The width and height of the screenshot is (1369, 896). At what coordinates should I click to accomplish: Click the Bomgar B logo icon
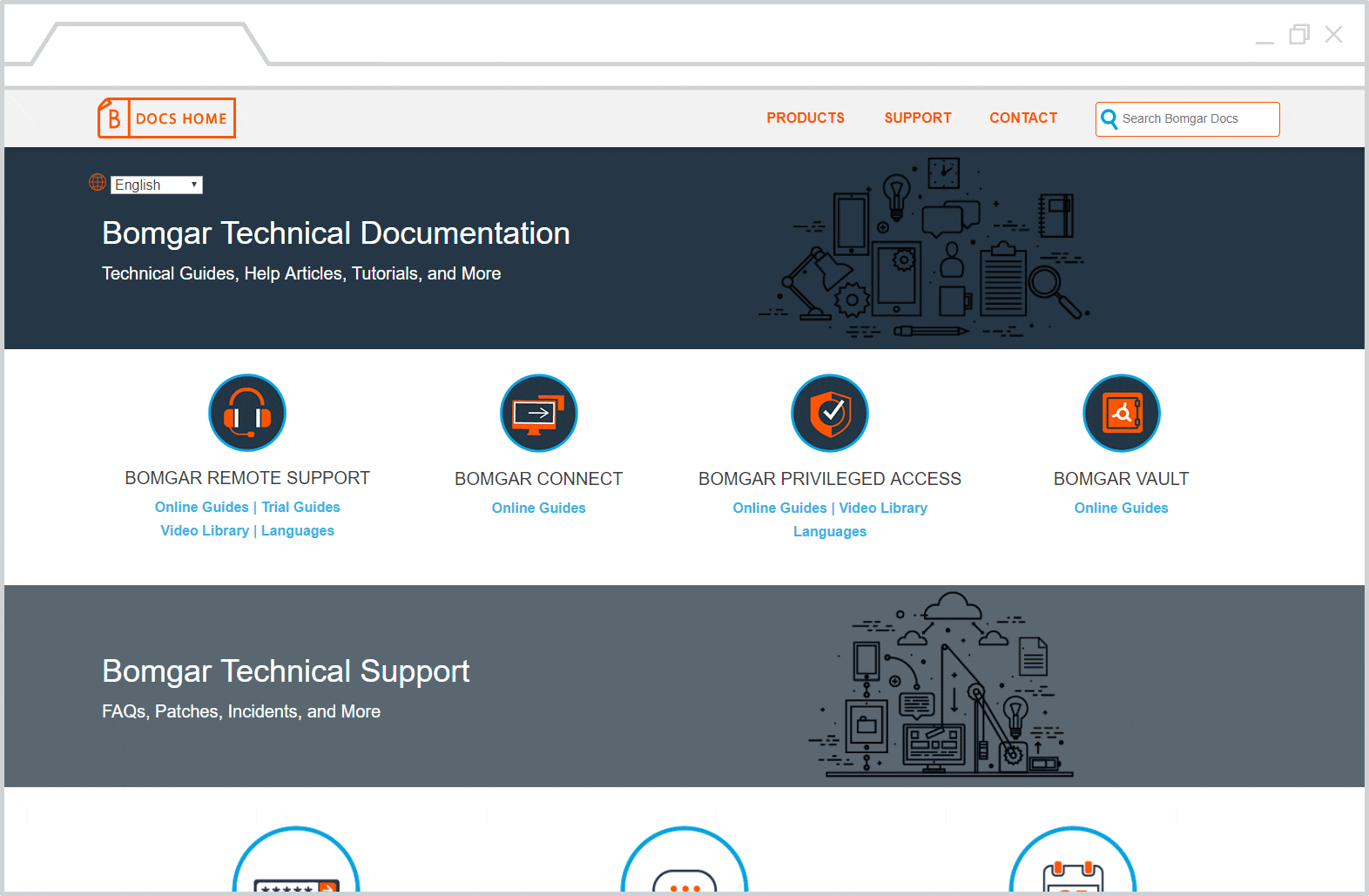(113, 118)
